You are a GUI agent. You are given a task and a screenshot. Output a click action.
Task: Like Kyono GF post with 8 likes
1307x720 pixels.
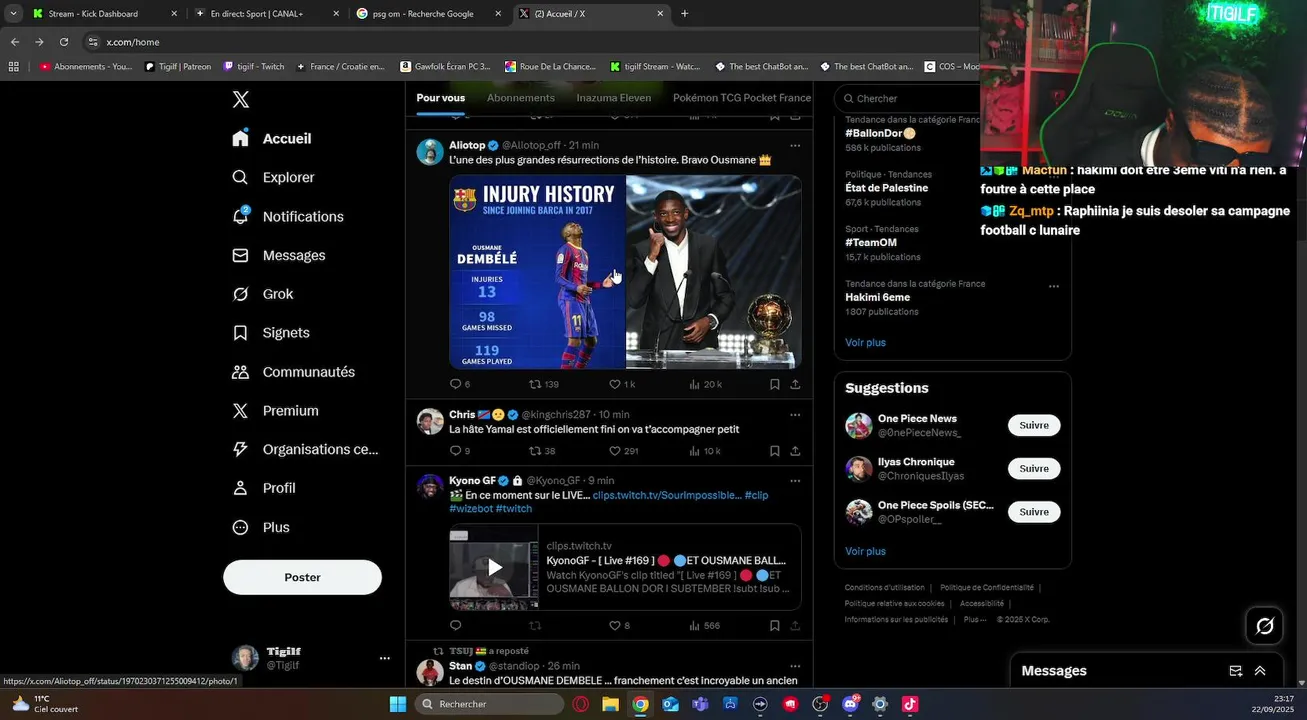tap(619, 626)
